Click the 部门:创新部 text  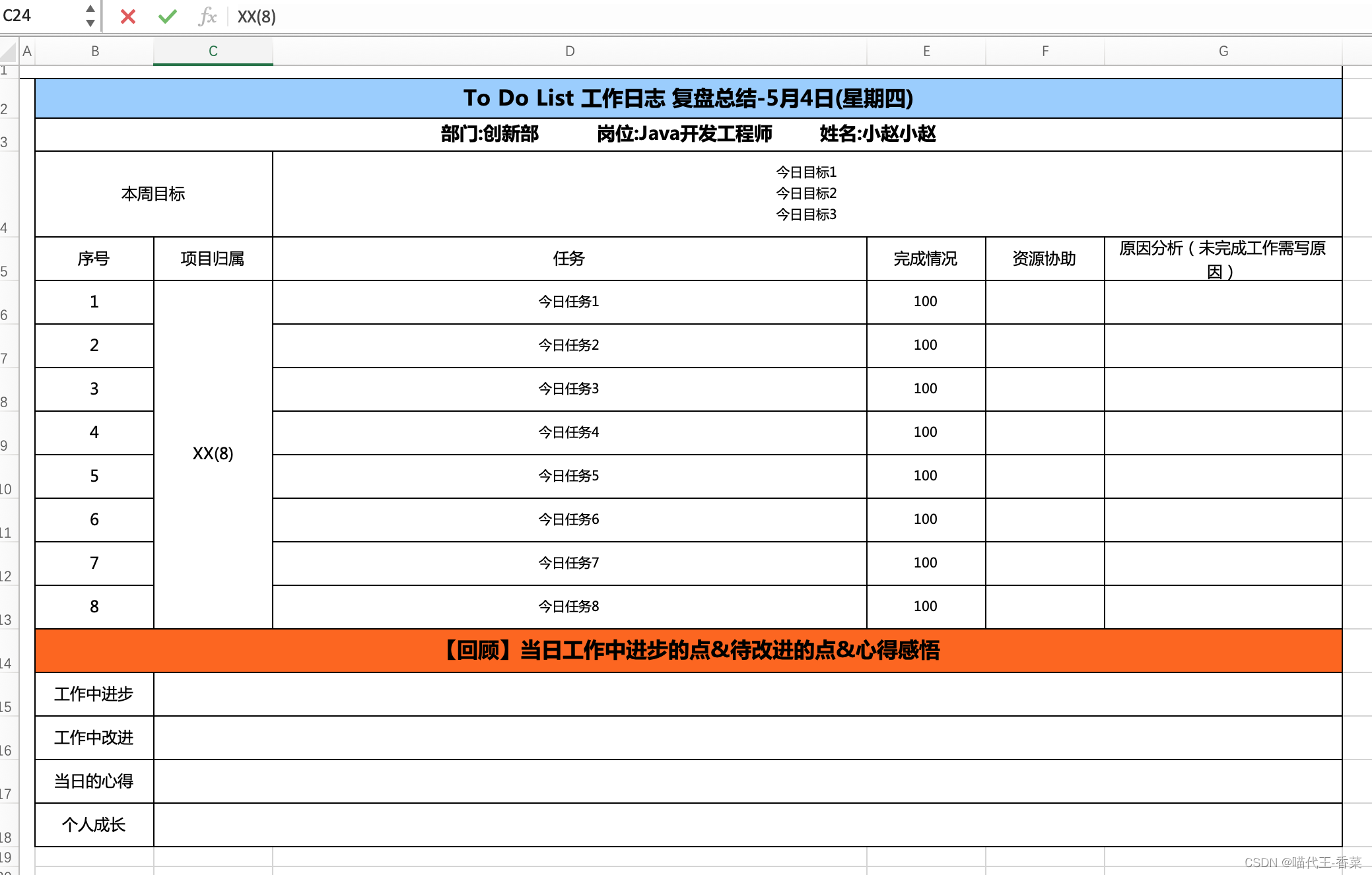click(x=490, y=134)
